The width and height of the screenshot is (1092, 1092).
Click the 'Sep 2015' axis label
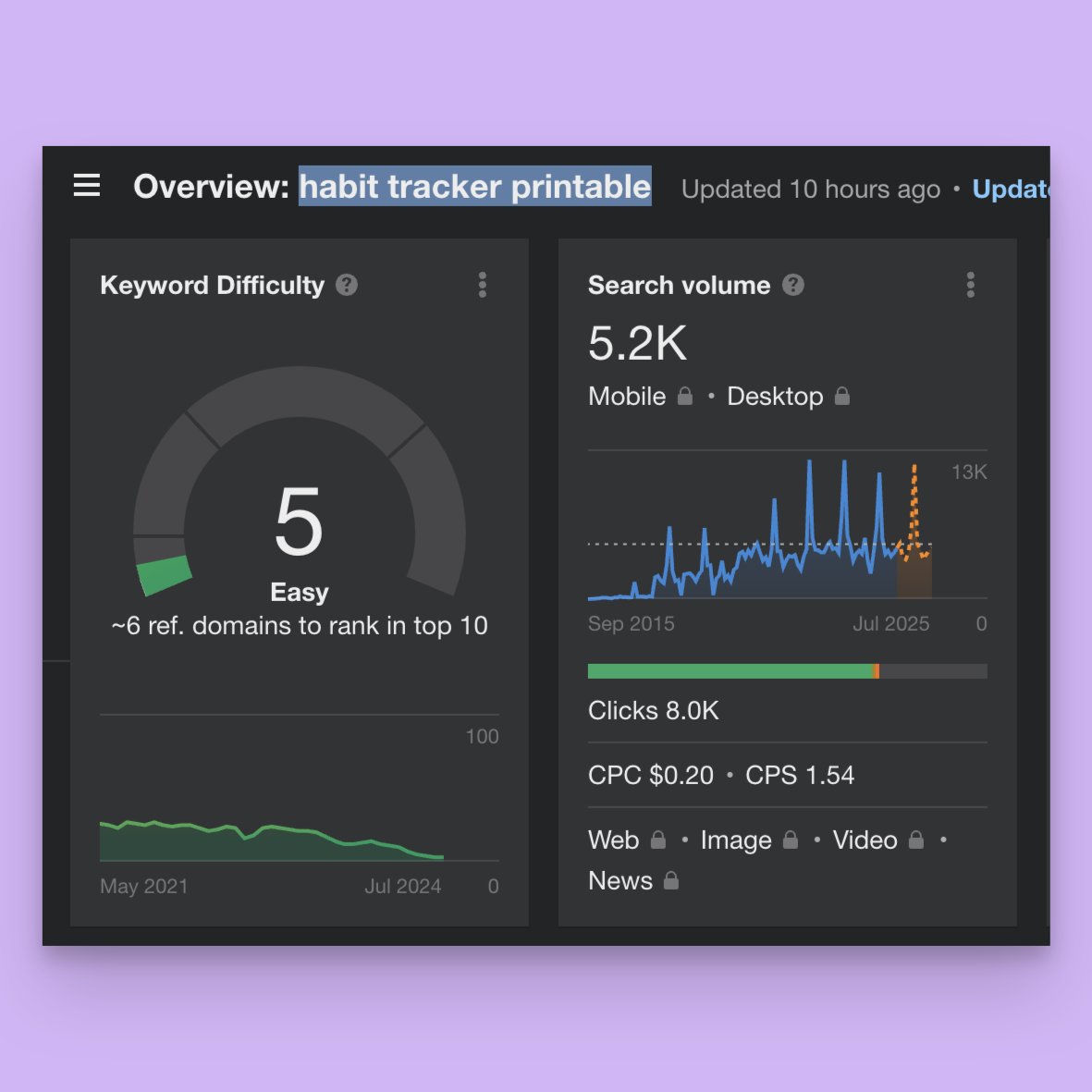point(631,623)
